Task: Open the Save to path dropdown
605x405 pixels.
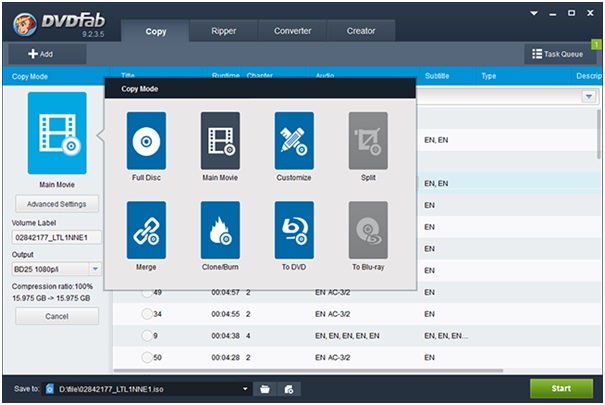Action: [x=245, y=389]
